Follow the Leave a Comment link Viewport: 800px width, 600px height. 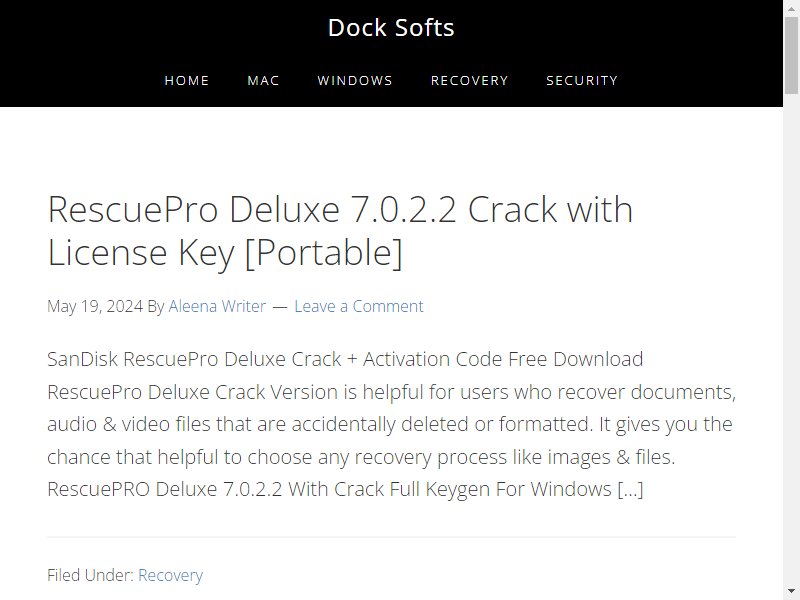pyautogui.click(x=359, y=306)
